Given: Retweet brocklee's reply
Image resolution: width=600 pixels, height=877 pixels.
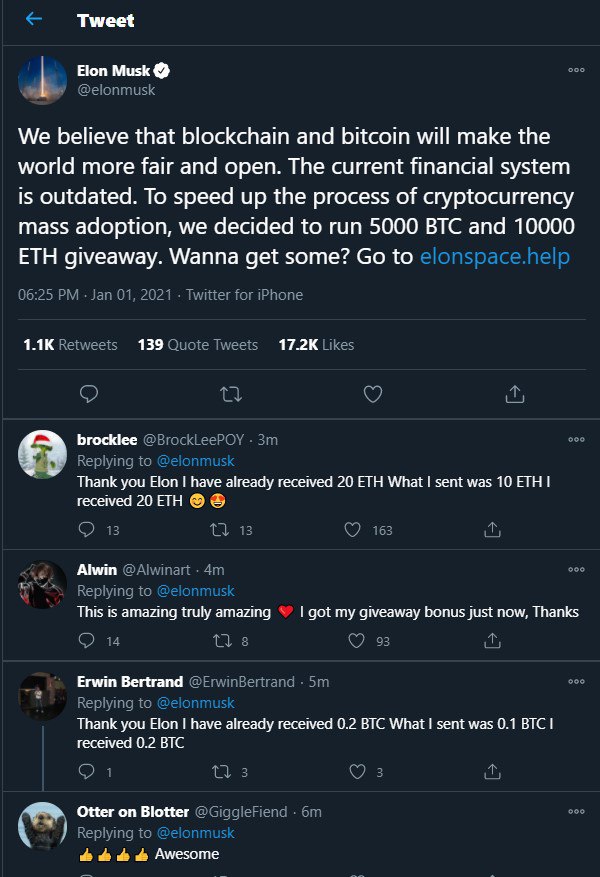Looking at the screenshot, I should 222,530.
